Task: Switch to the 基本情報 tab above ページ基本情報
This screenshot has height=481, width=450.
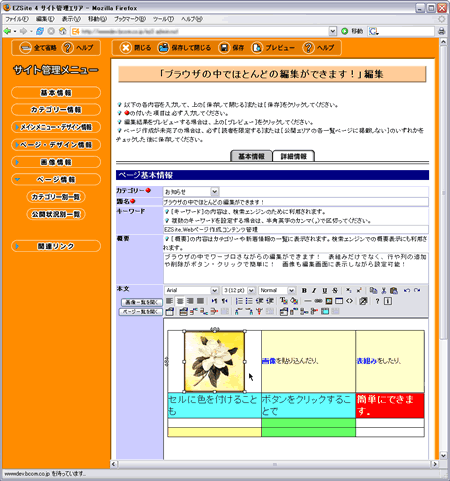Action: (251, 156)
